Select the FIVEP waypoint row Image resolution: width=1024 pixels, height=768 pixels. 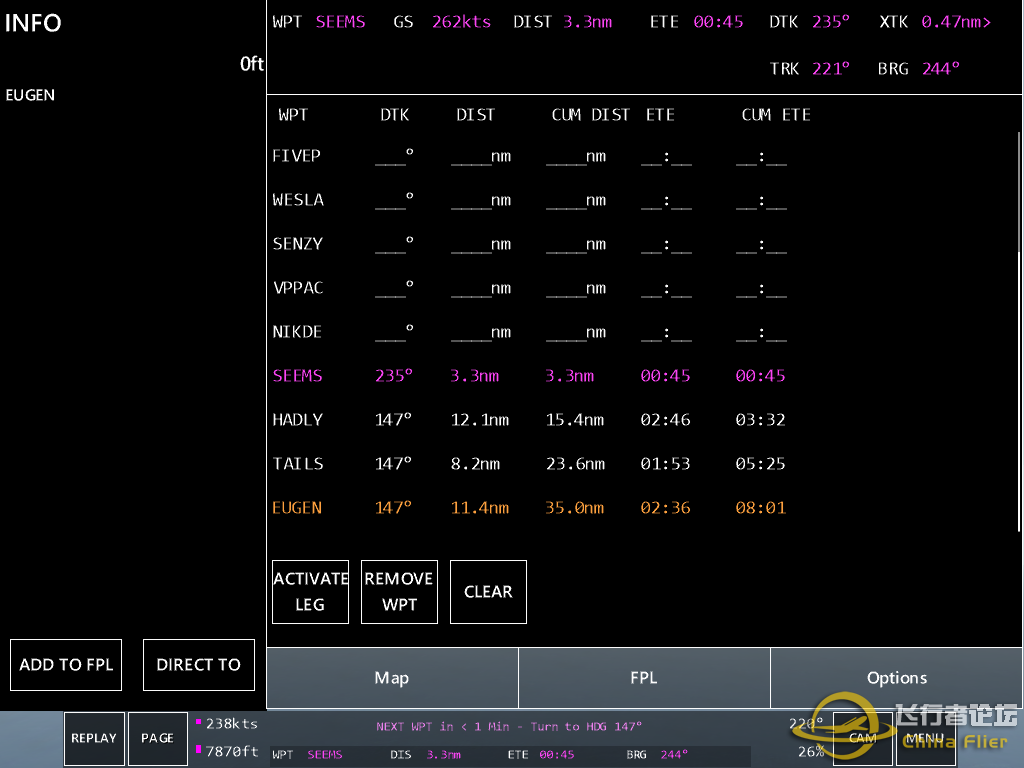click(x=530, y=156)
